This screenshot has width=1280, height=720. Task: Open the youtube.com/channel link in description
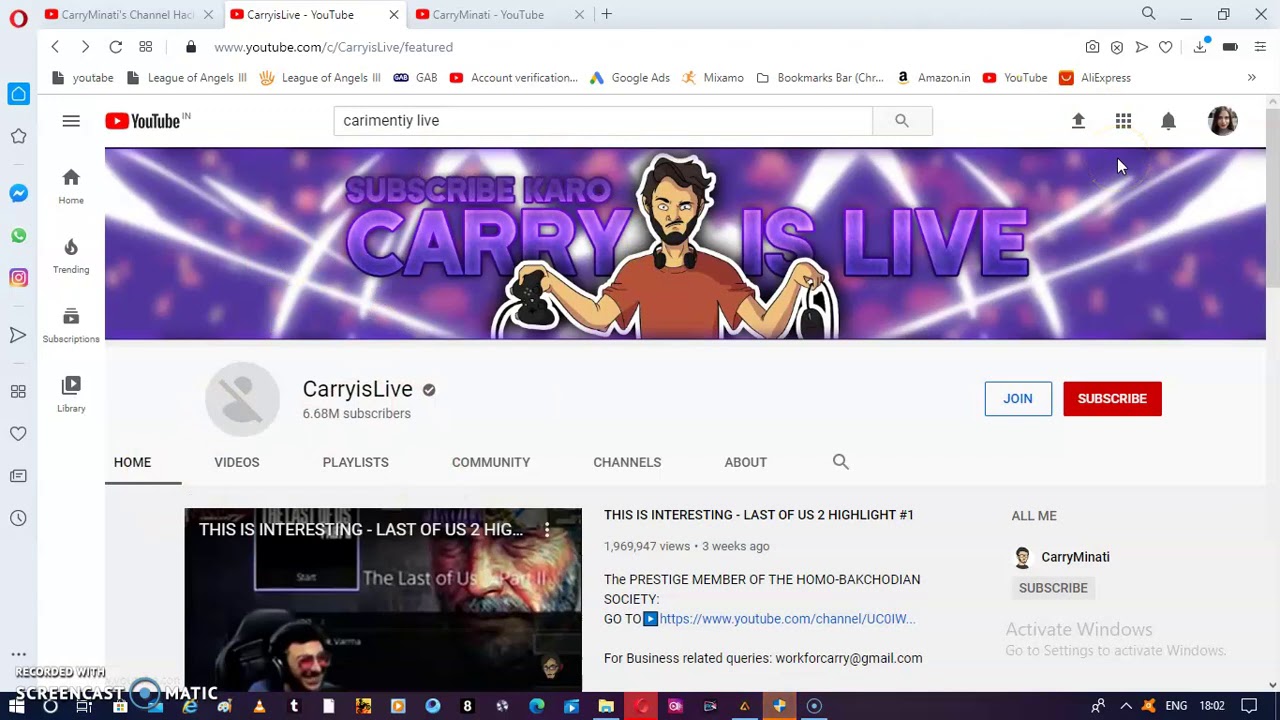tap(787, 619)
